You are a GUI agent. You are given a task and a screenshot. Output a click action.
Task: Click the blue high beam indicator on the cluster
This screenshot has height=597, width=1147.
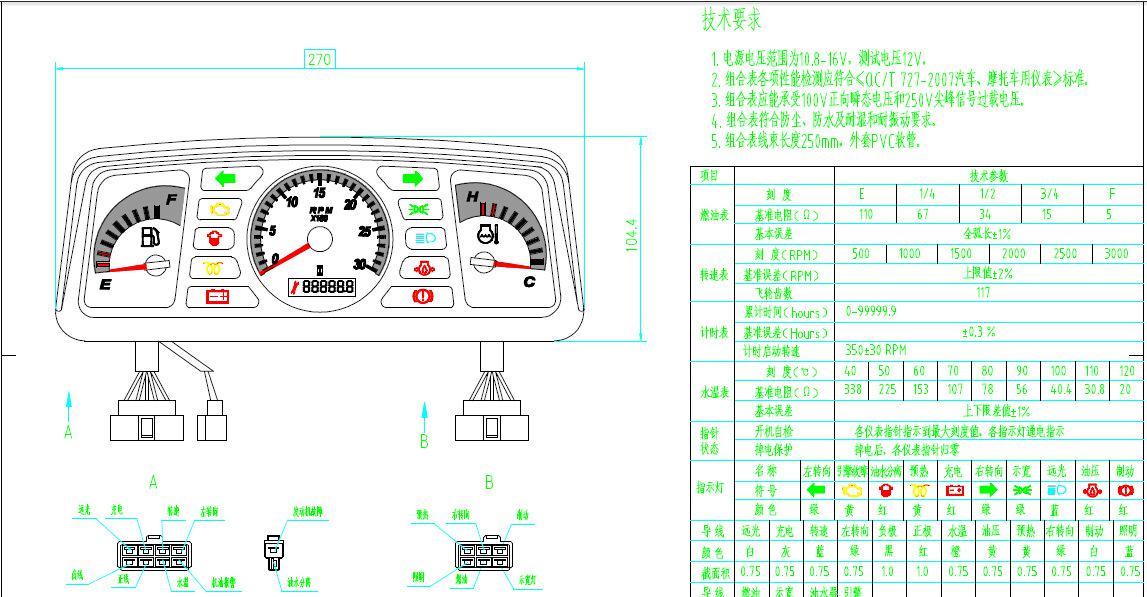(x=424, y=238)
